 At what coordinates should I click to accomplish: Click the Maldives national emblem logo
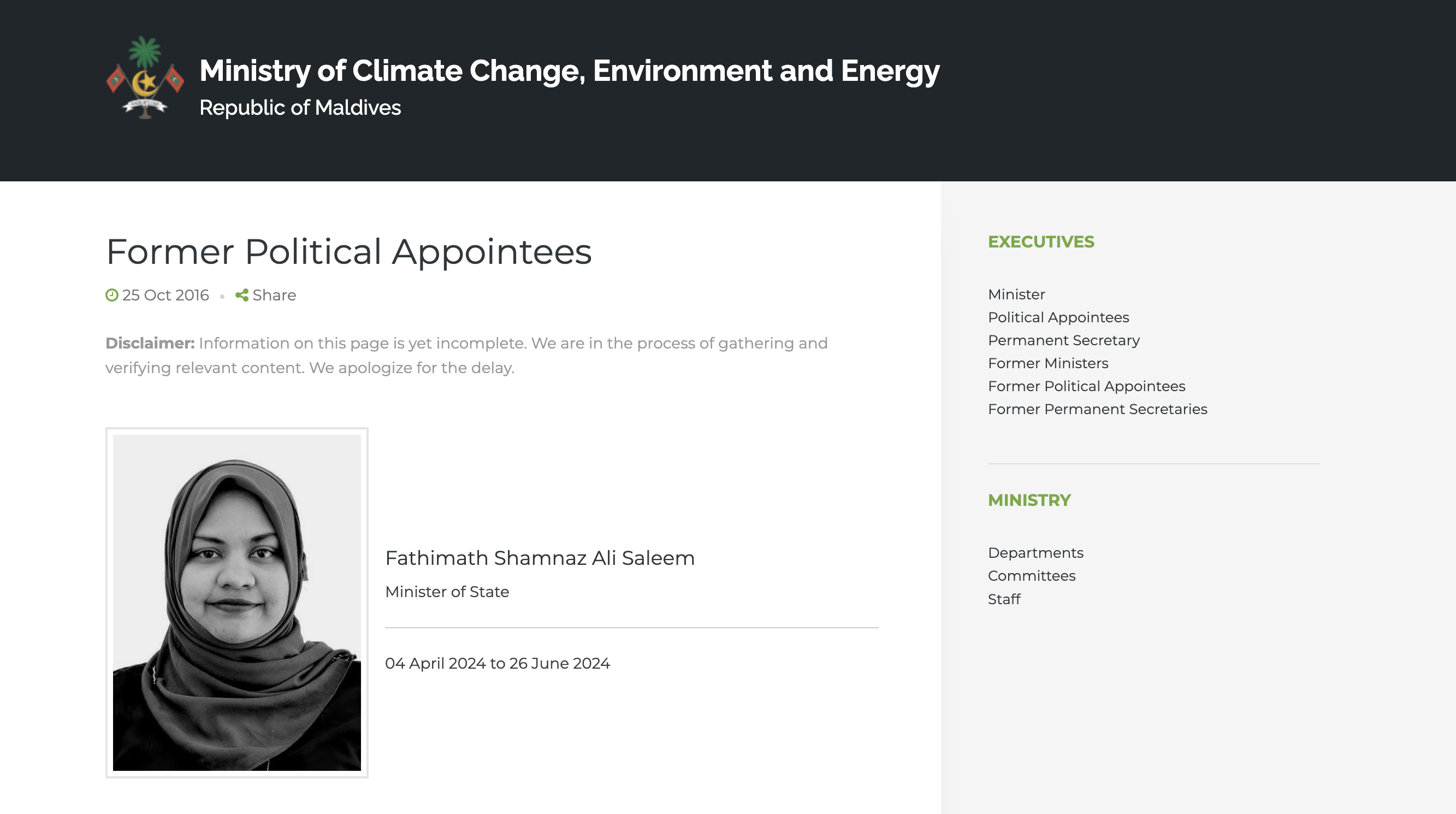tap(145, 78)
